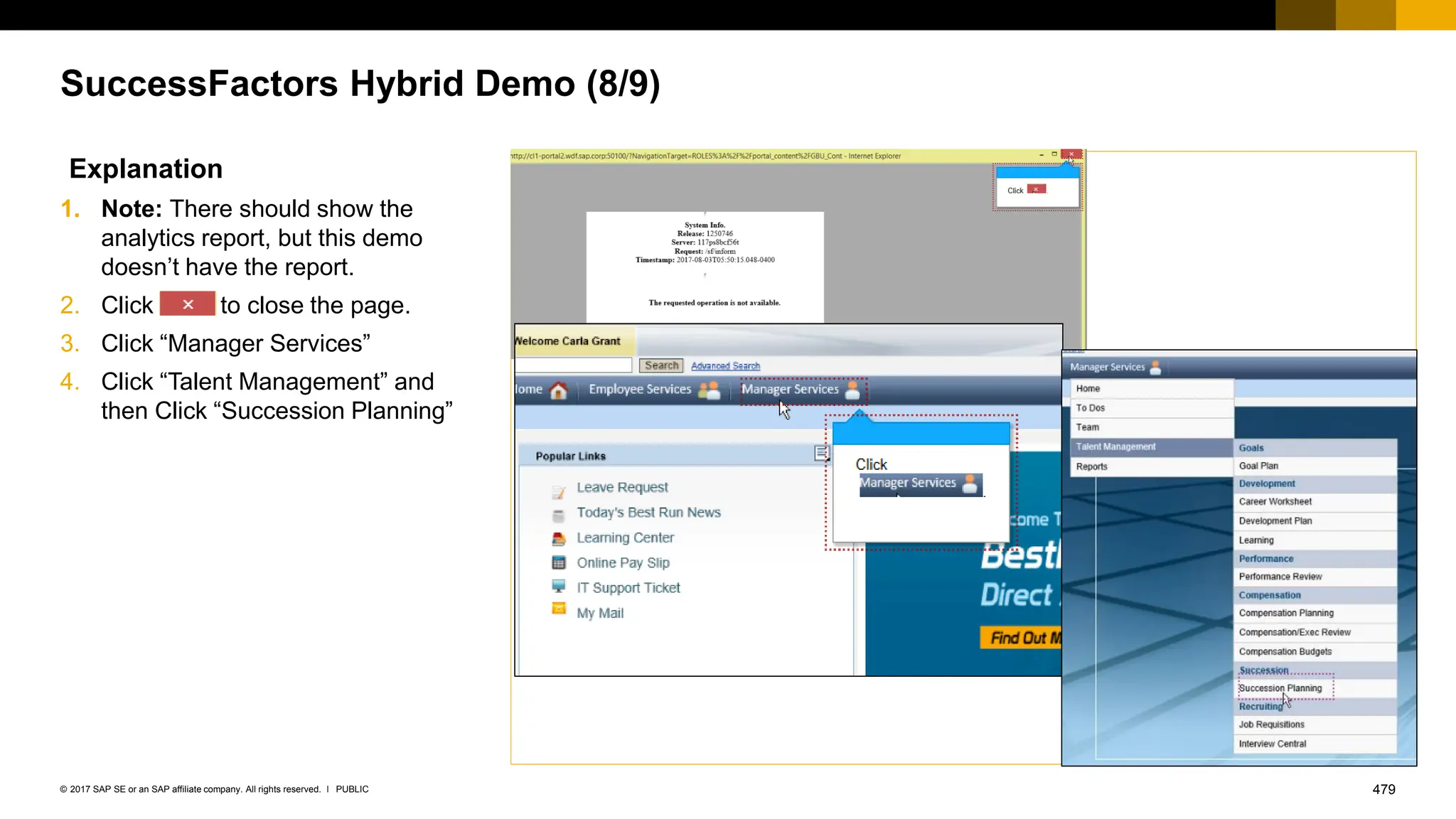Screen dimensions: 1456x819
Task: Open the Advanced Search link
Action: [x=725, y=366]
